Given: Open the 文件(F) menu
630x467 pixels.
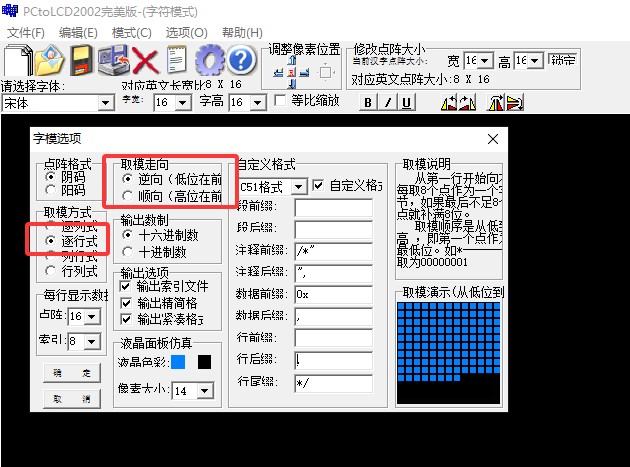Looking at the screenshot, I should point(25,33).
